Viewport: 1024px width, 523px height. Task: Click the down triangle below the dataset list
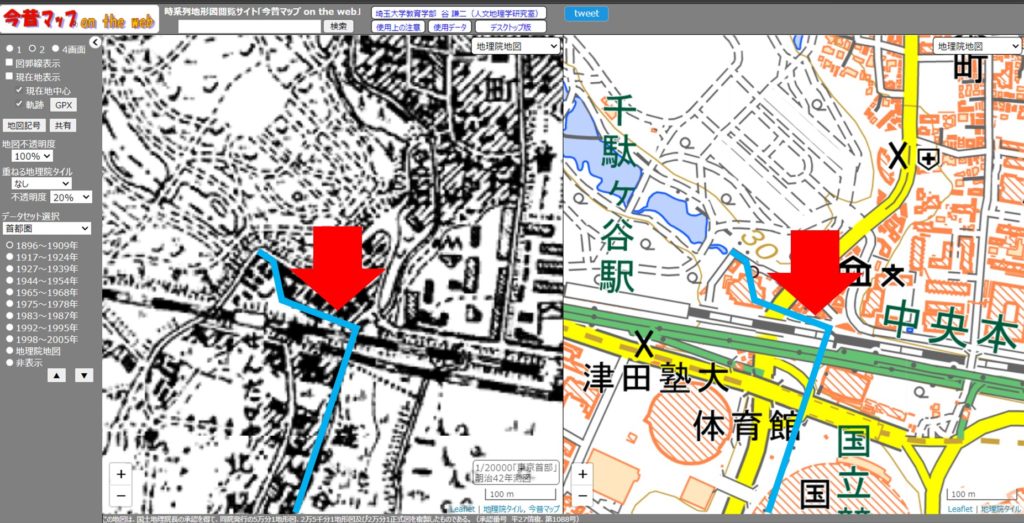coord(84,376)
